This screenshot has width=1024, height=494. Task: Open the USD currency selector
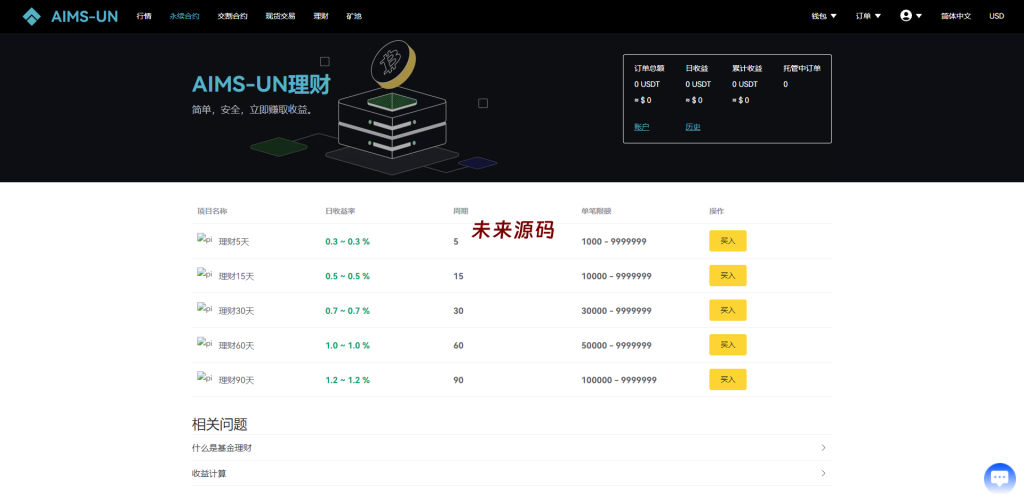[x=997, y=16]
